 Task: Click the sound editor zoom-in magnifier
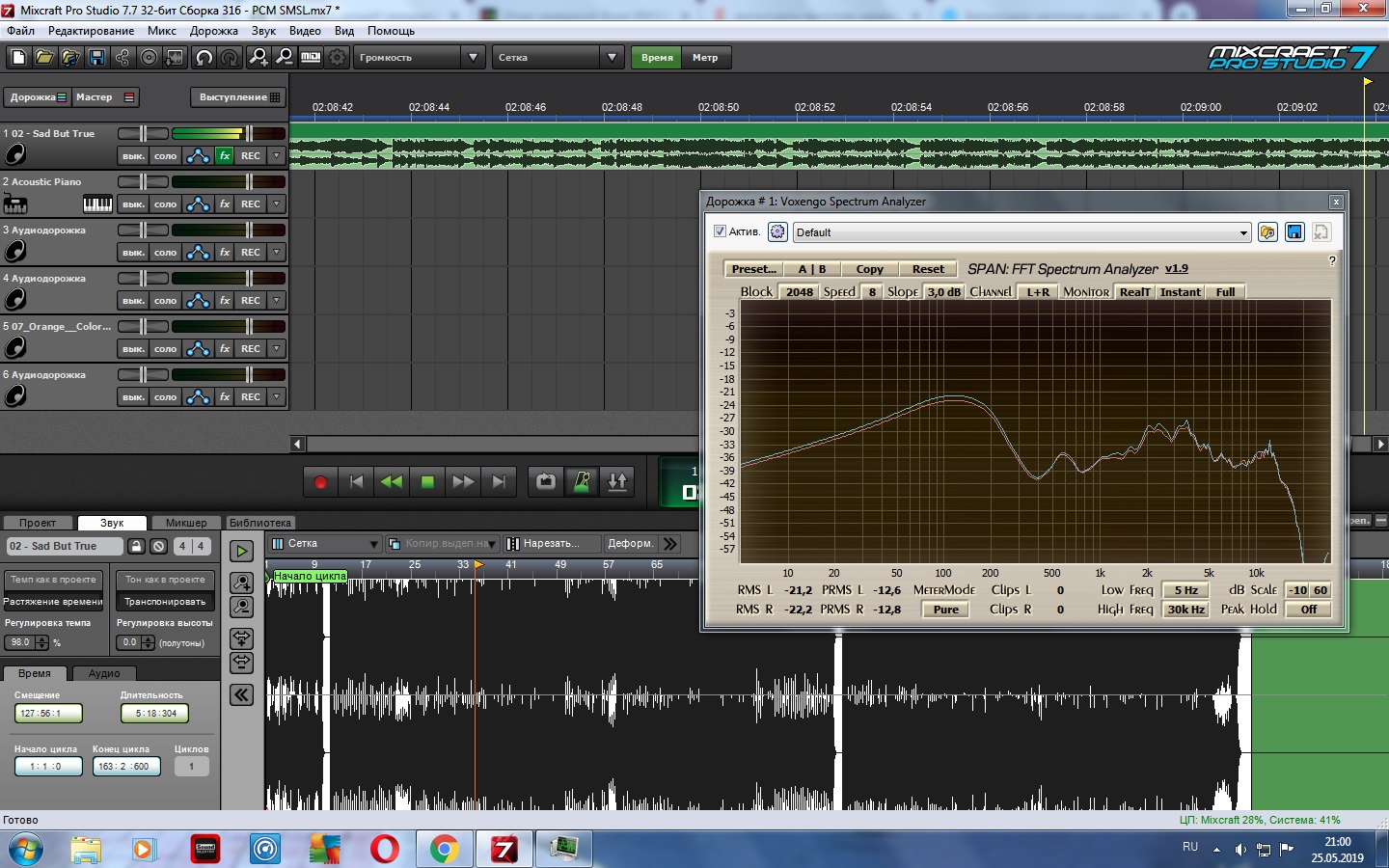point(242,583)
